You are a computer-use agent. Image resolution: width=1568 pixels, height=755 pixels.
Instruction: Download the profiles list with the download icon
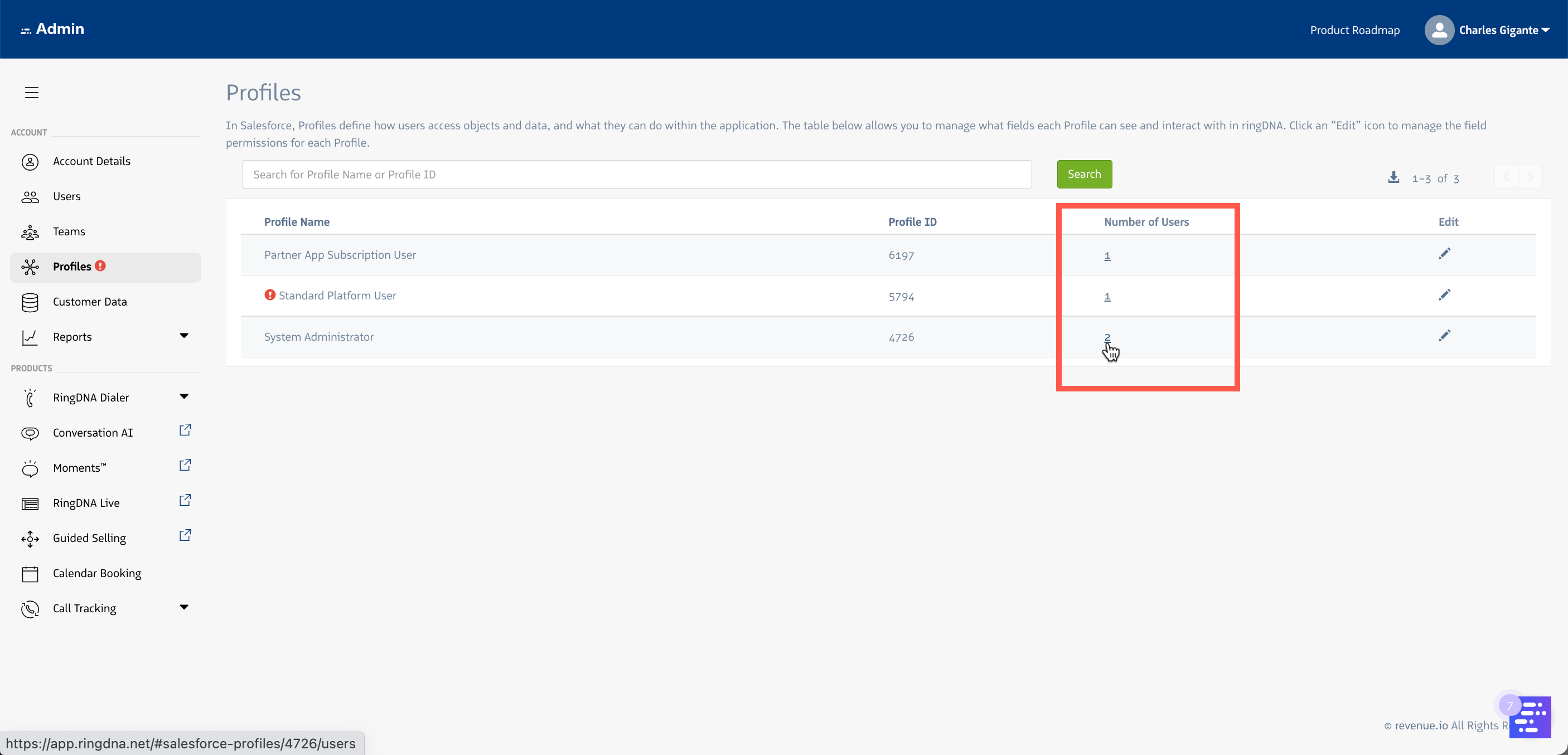(1393, 177)
